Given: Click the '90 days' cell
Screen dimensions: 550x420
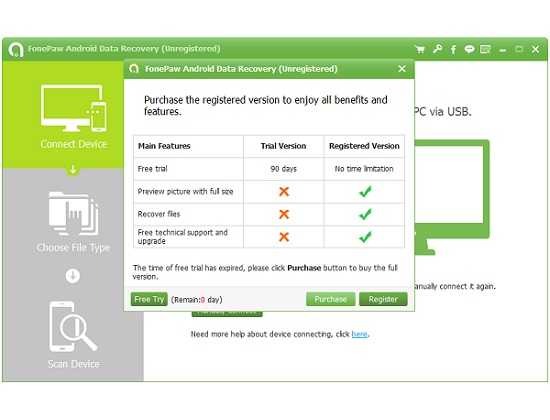Looking at the screenshot, I should 283,169.
